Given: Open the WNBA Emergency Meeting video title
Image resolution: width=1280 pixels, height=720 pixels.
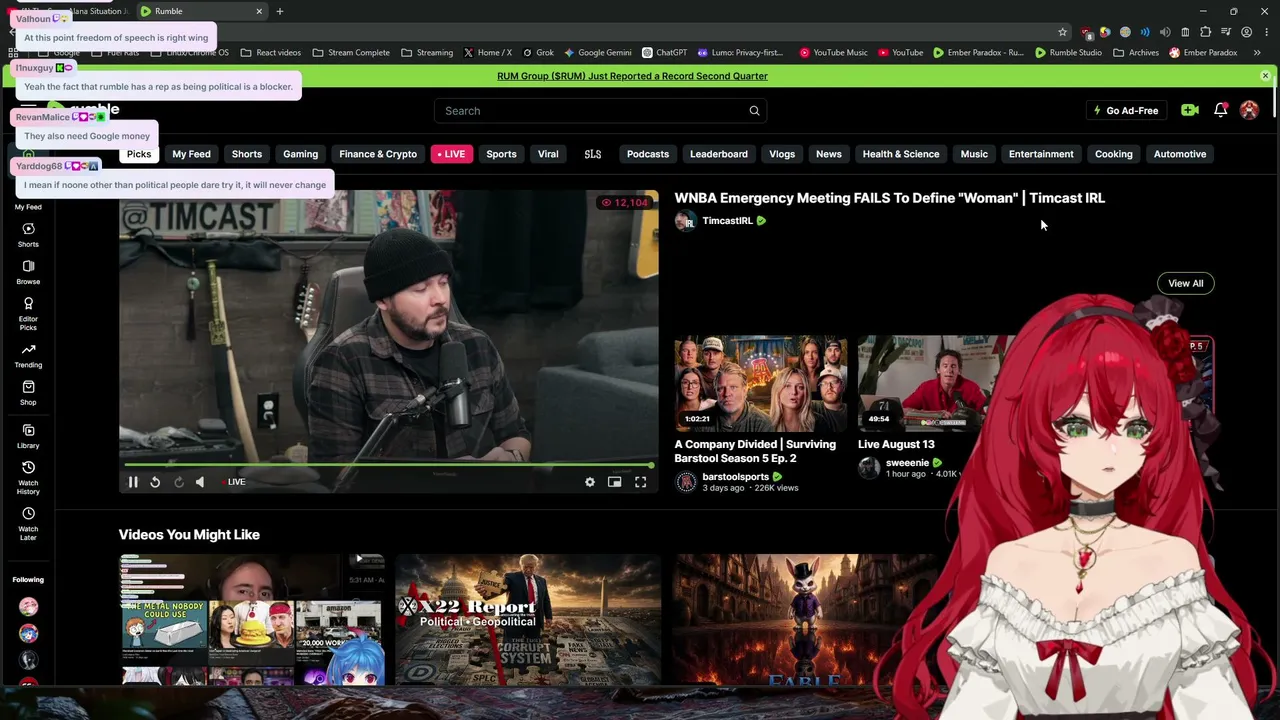Looking at the screenshot, I should 889,198.
